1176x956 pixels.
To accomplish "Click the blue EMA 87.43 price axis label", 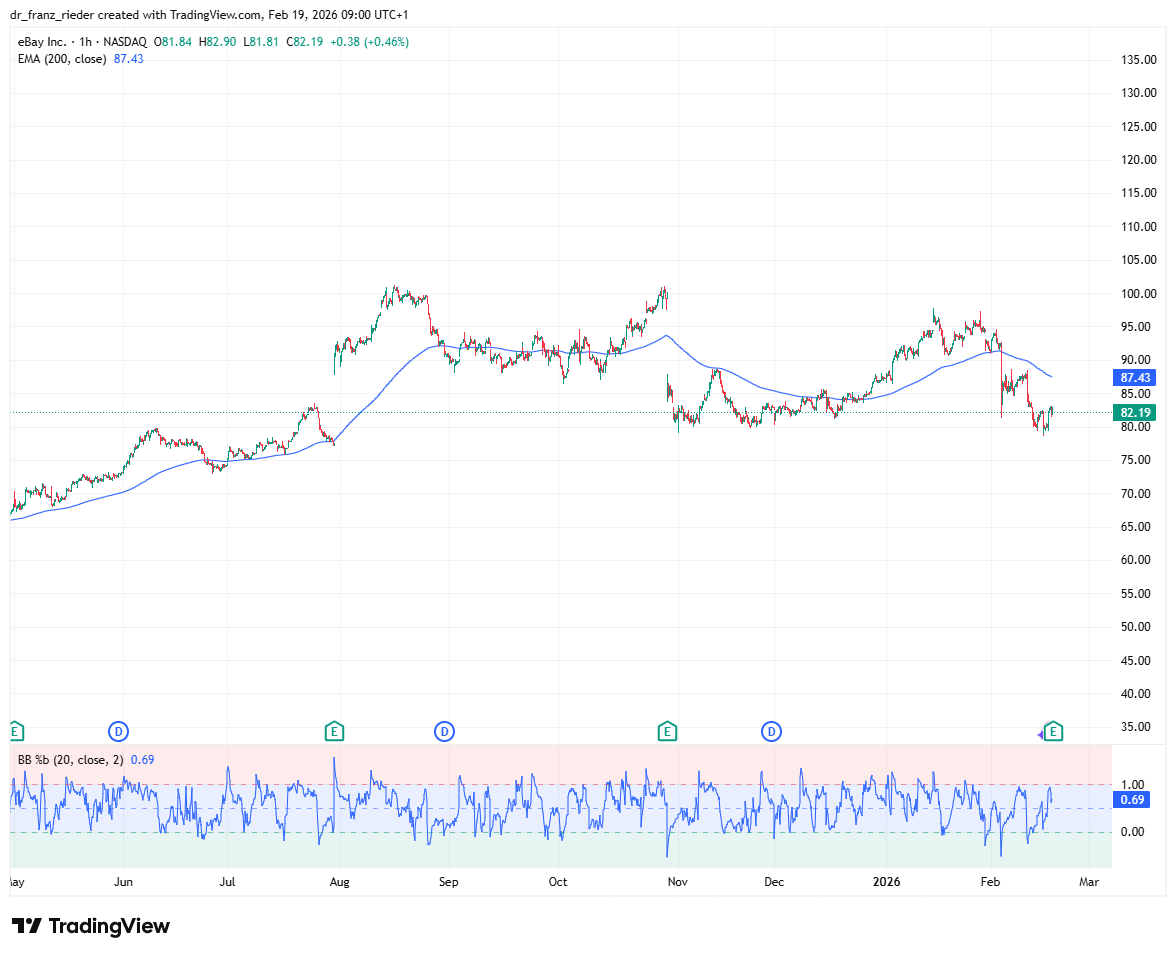I will pos(1135,378).
